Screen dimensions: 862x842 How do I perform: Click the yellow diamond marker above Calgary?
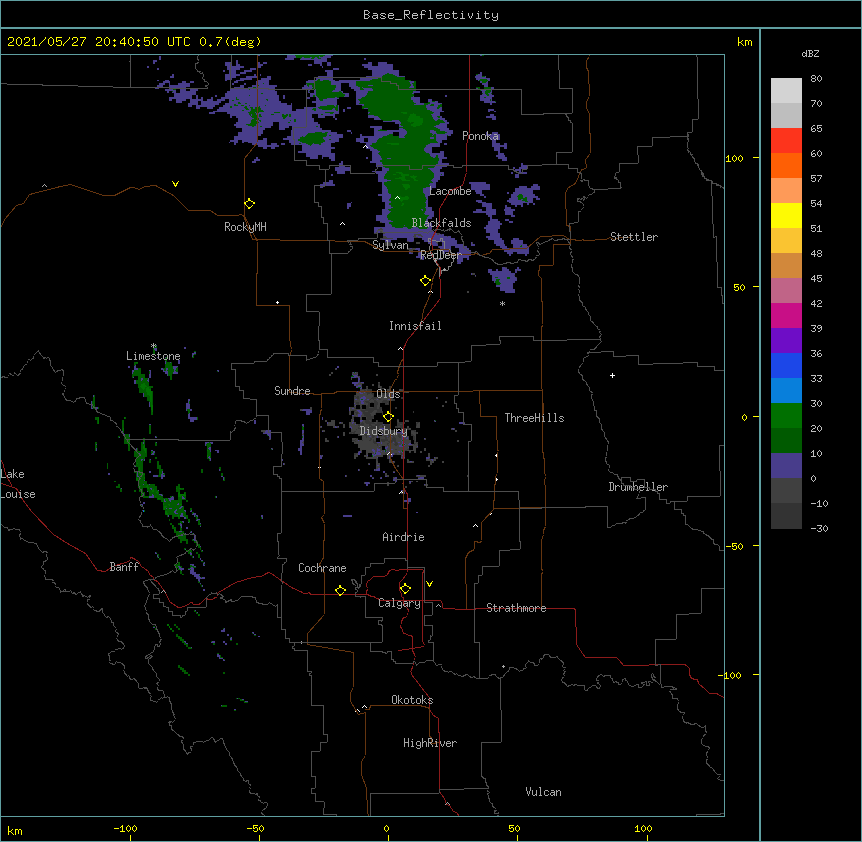[x=405, y=589]
